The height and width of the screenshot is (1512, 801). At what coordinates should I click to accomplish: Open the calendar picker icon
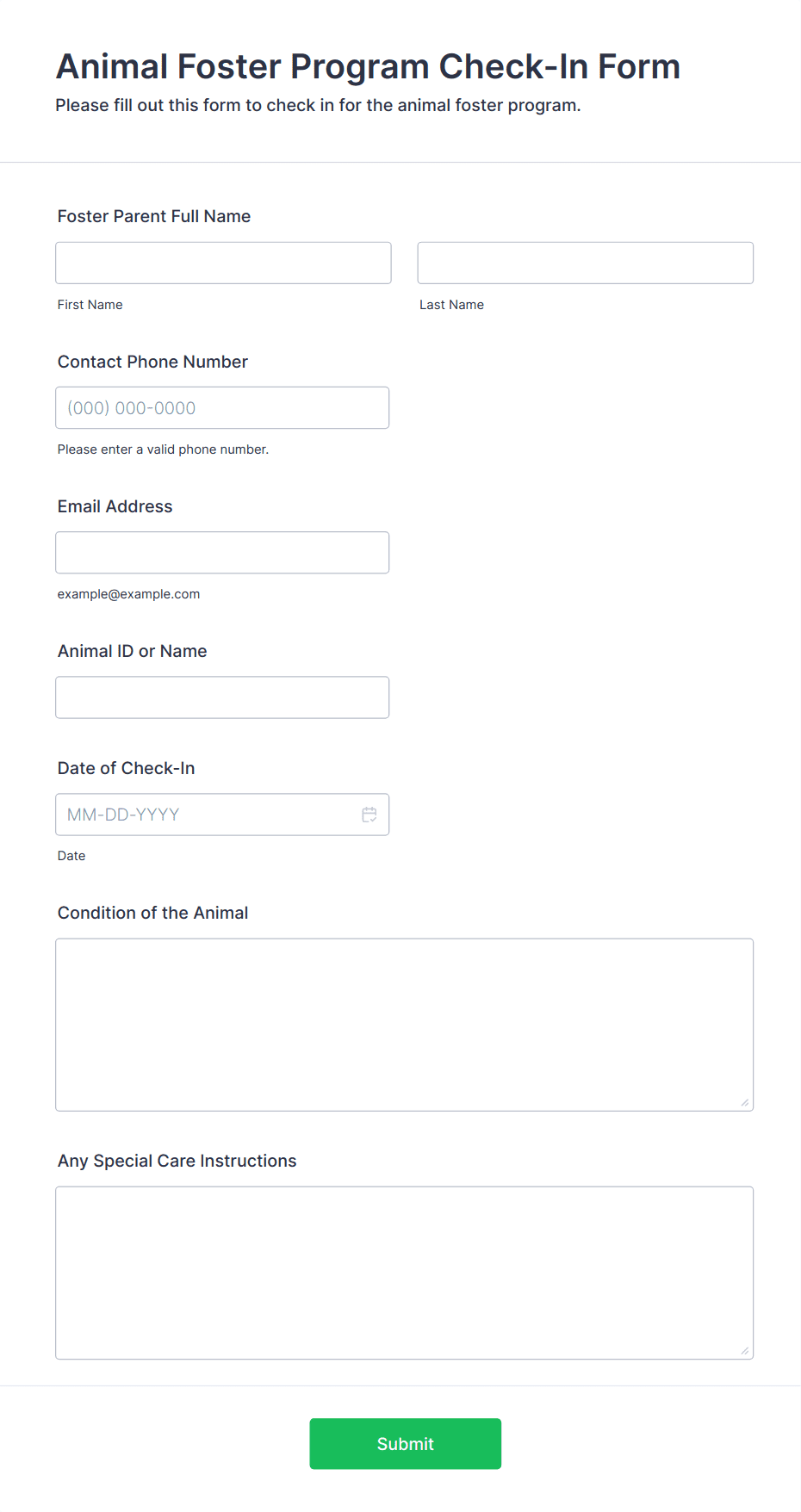(369, 815)
